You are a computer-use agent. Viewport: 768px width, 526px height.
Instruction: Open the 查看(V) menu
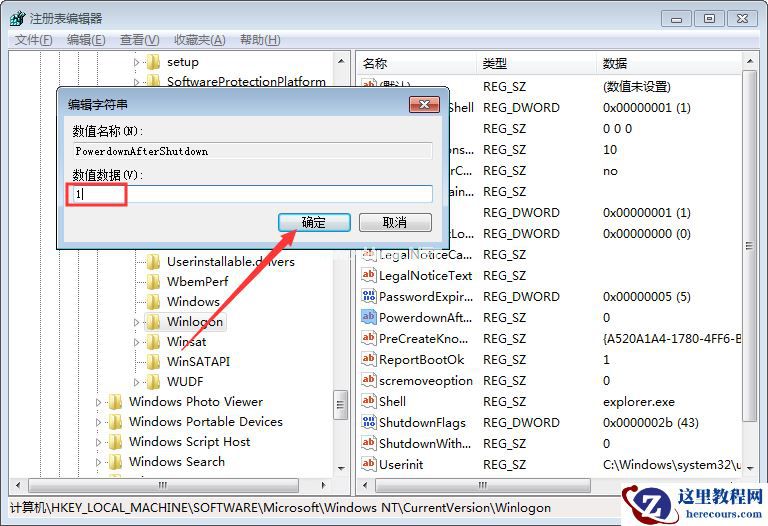click(140, 40)
